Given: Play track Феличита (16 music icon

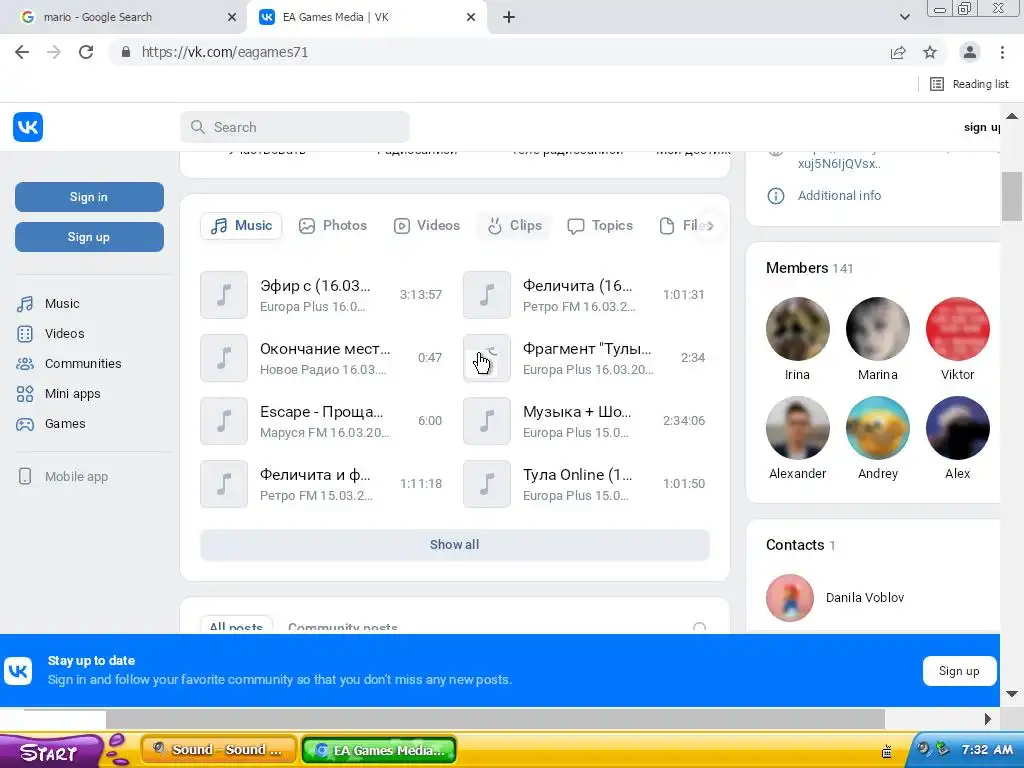Looking at the screenshot, I should click(x=487, y=295).
